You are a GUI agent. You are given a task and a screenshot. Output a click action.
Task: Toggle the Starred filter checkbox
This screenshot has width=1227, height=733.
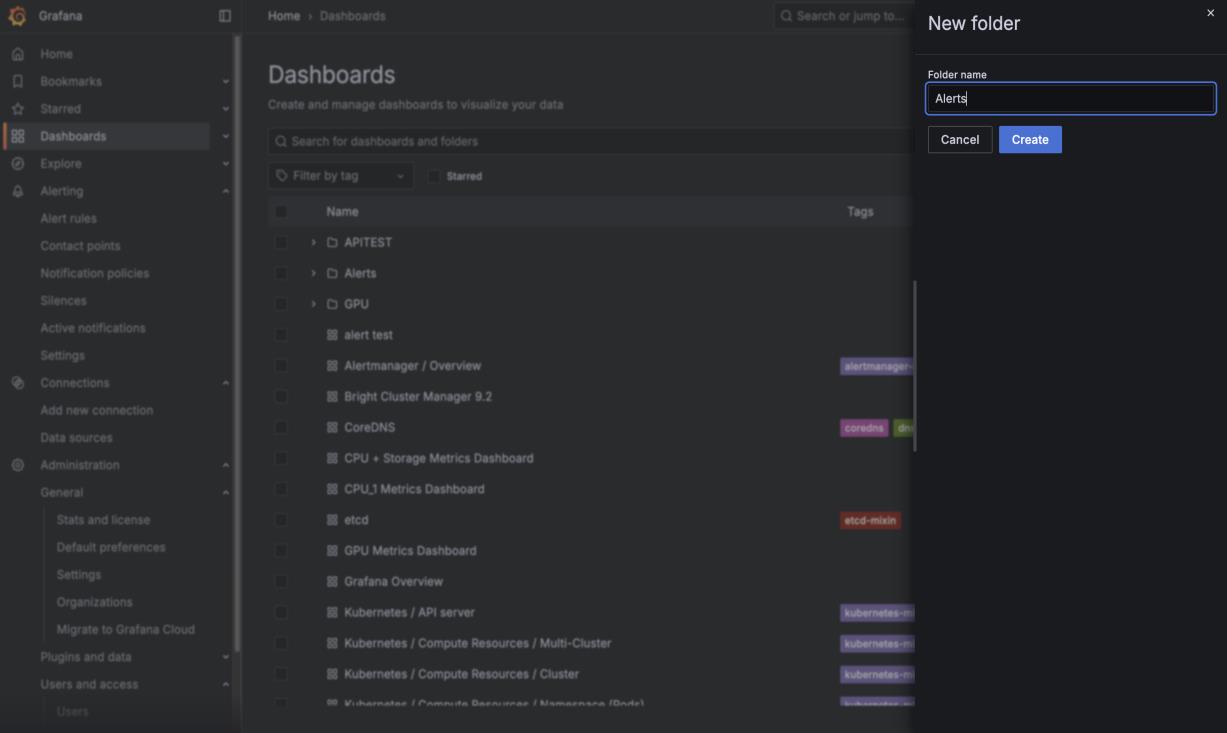click(433, 176)
